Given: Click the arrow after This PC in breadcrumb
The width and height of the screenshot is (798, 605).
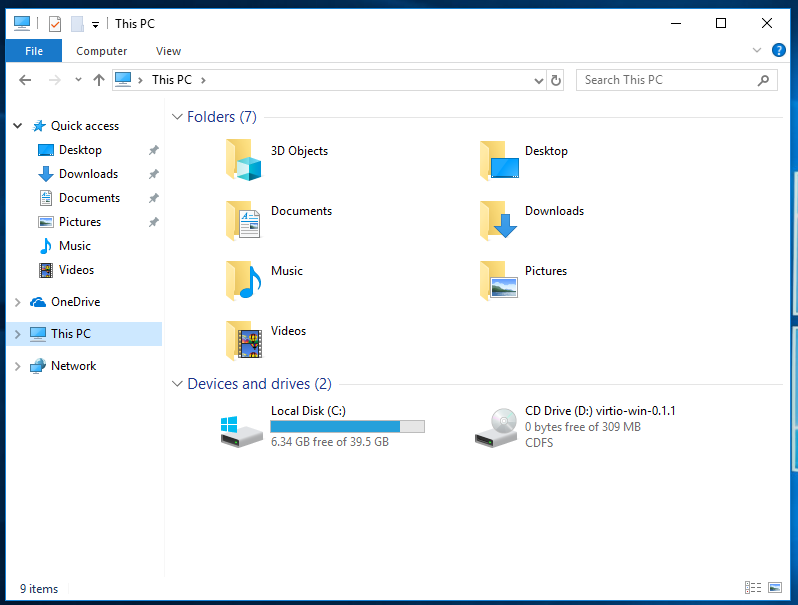Looking at the screenshot, I should tap(203, 80).
